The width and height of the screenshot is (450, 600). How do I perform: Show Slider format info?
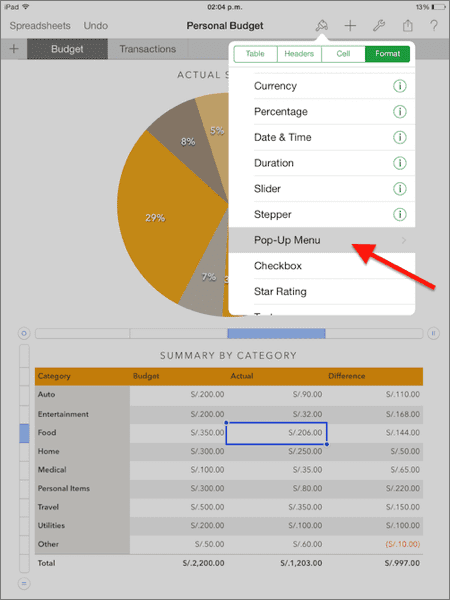click(400, 189)
